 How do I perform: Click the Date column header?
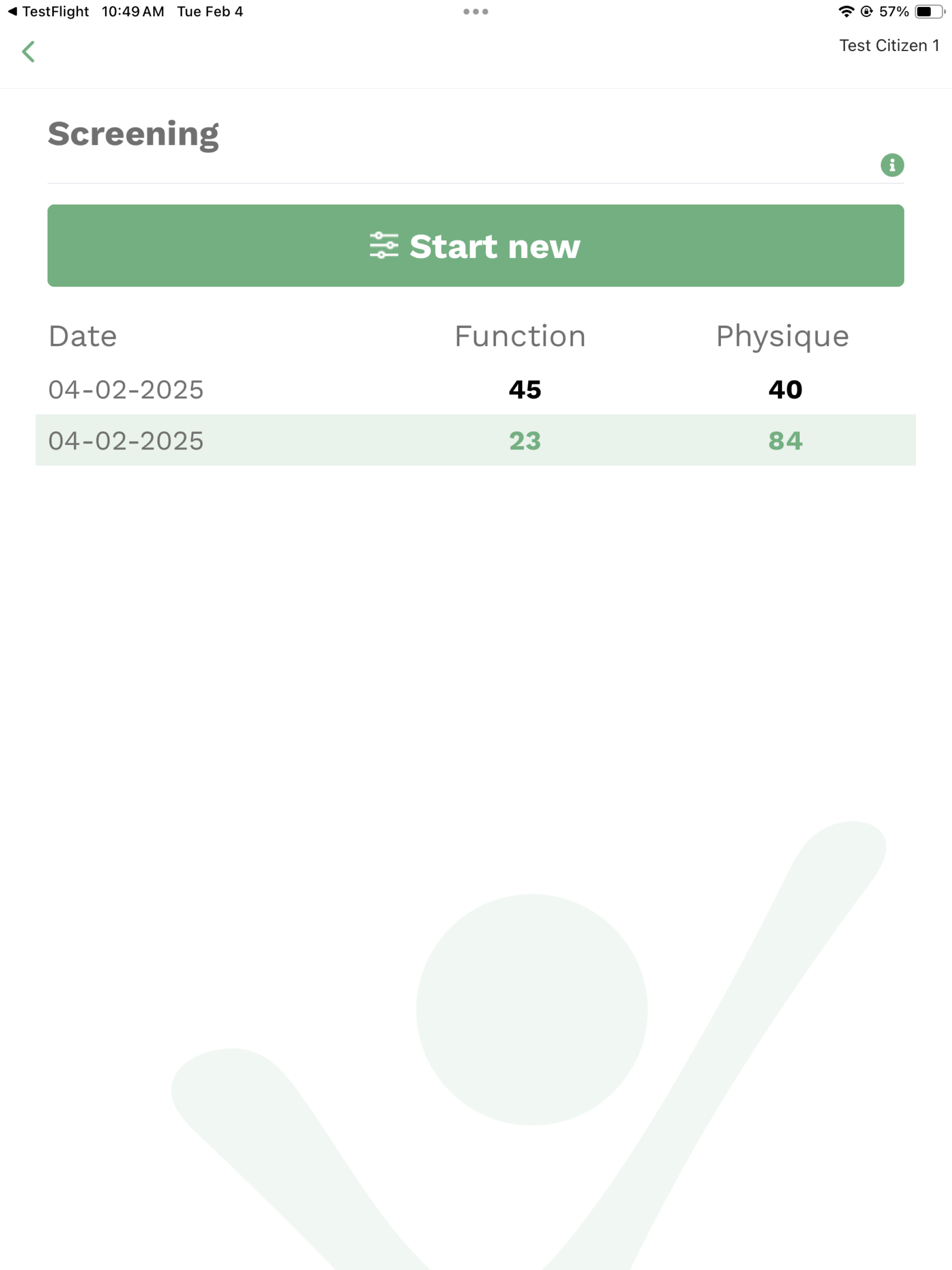[x=83, y=336]
